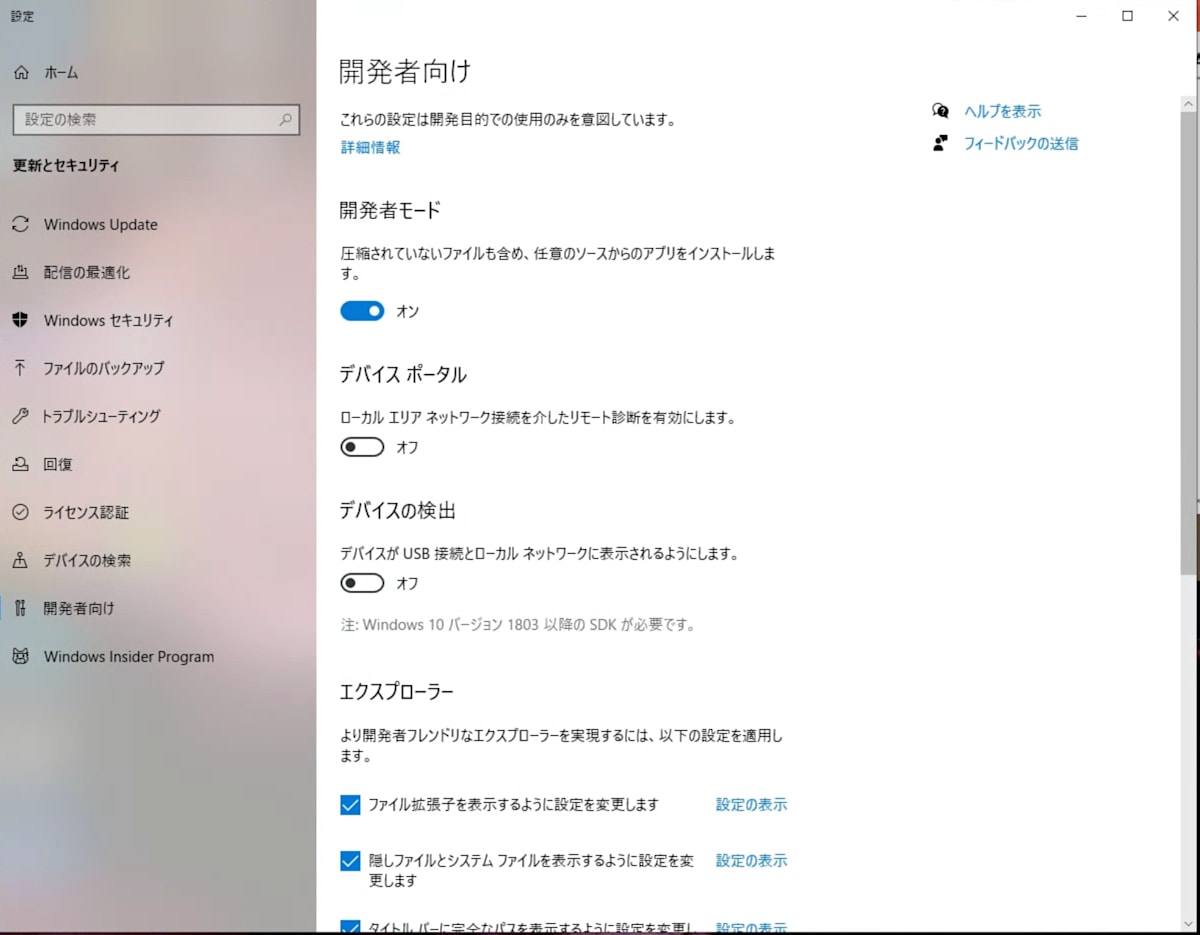Focus the 設定の検索 search field
The width and height of the screenshot is (1200, 935).
pos(156,119)
